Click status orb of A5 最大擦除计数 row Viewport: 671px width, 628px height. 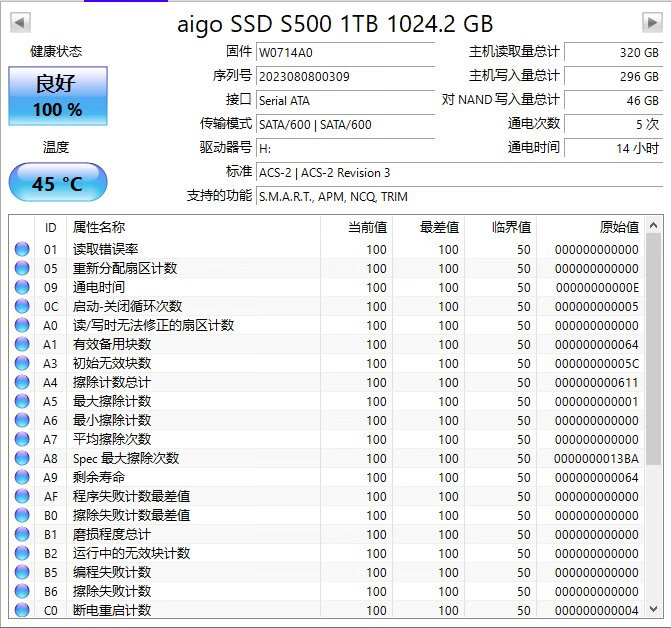click(22, 401)
